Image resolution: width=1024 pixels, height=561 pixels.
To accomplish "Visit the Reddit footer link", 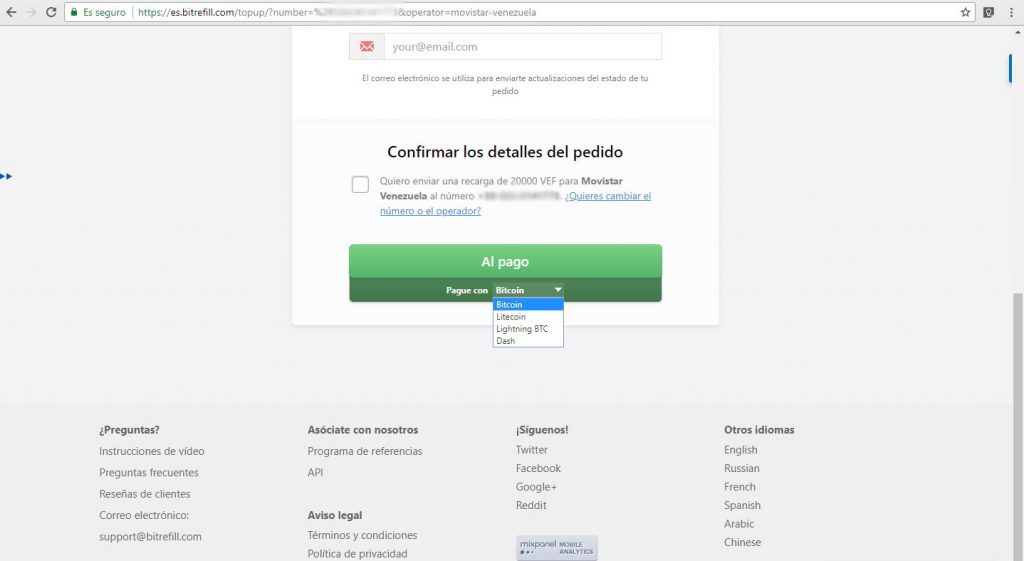I will pos(531,505).
